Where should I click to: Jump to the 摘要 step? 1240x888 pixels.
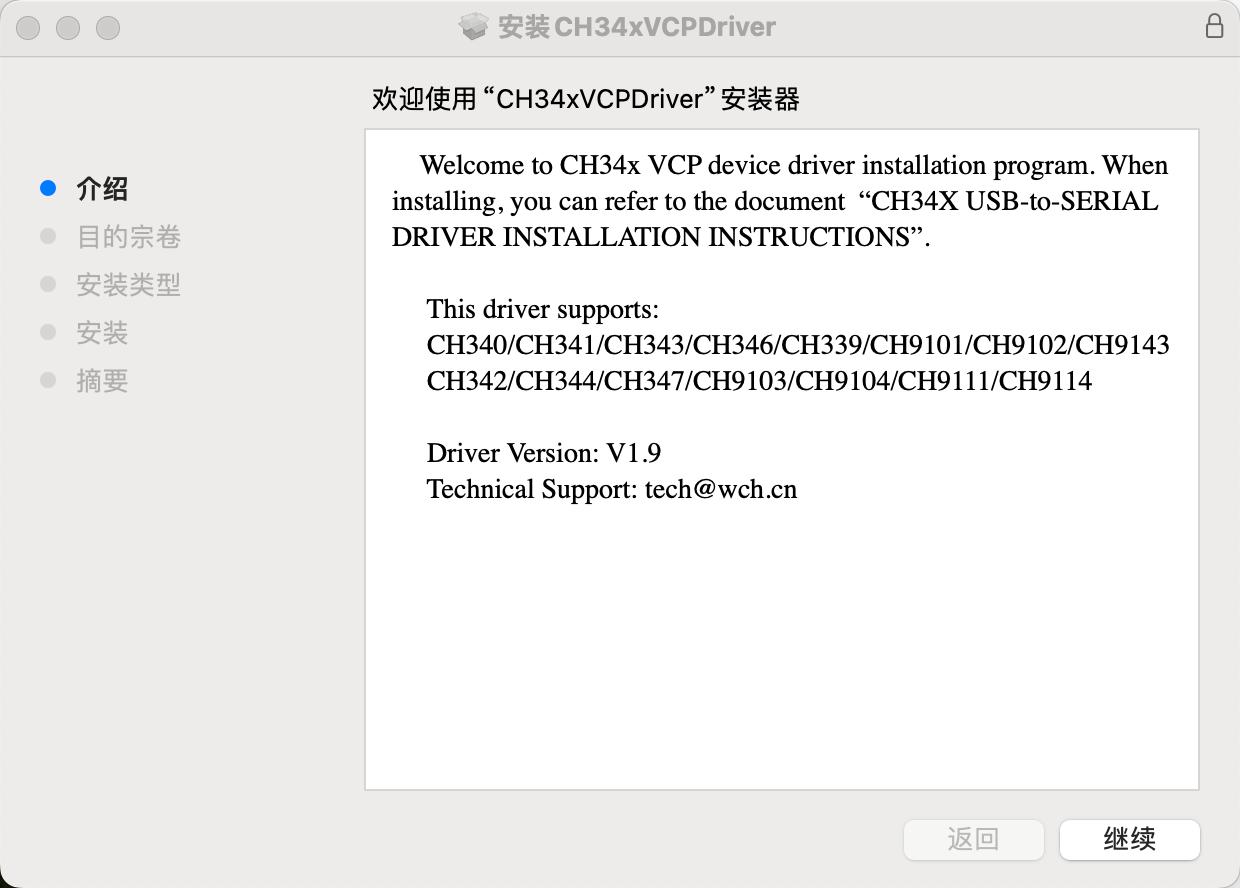tap(102, 381)
